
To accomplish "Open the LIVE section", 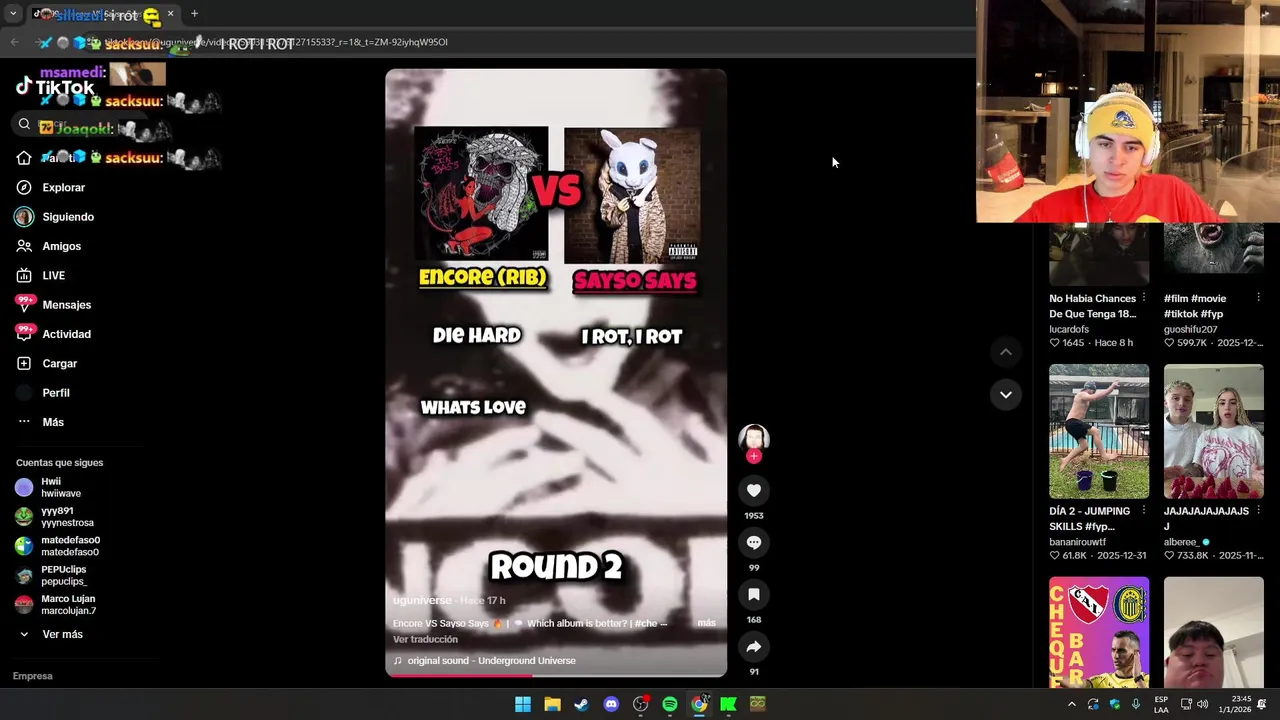I will 53,275.
